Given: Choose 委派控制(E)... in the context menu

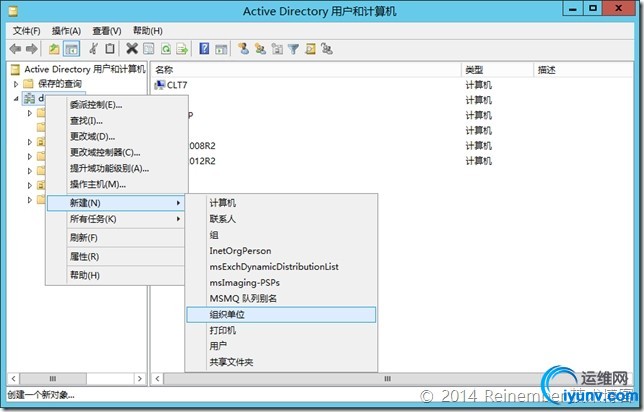Looking at the screenshot, I should click(x=117, y=105).
